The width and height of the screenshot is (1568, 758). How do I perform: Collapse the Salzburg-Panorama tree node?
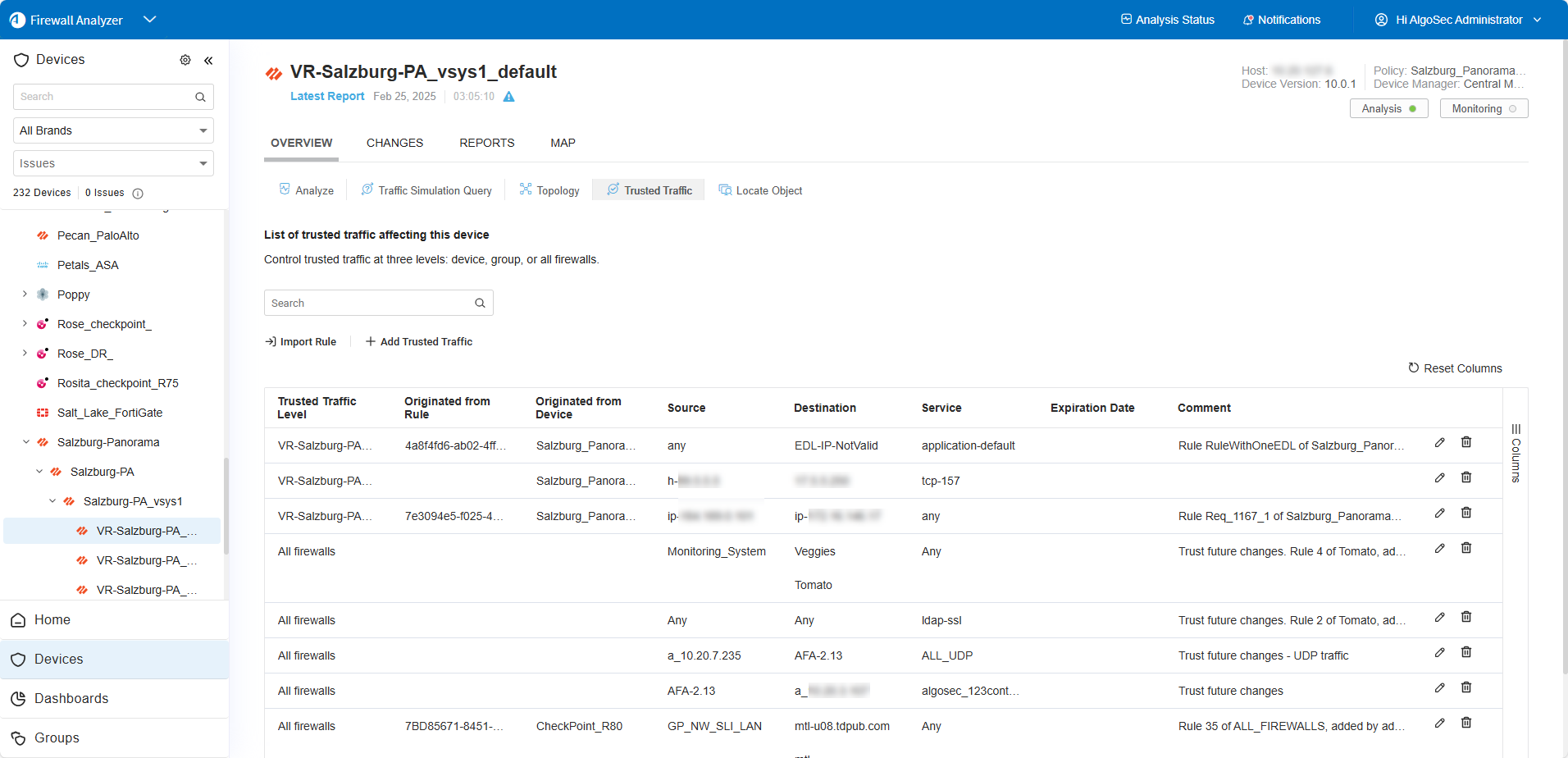(x=25, y=442)
